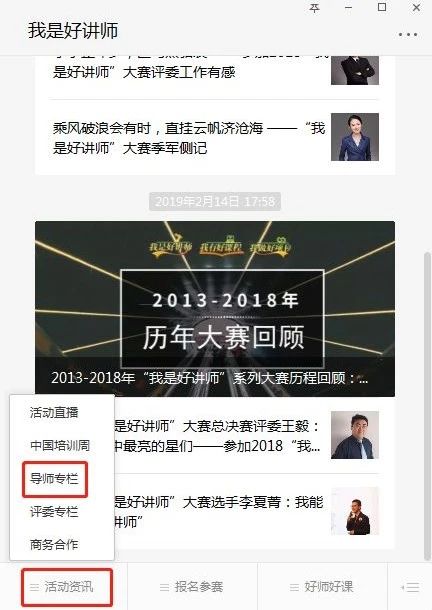Click the woman in blue suit thumbnail
The width and height of the screenshot is (432, 610).
355,137
